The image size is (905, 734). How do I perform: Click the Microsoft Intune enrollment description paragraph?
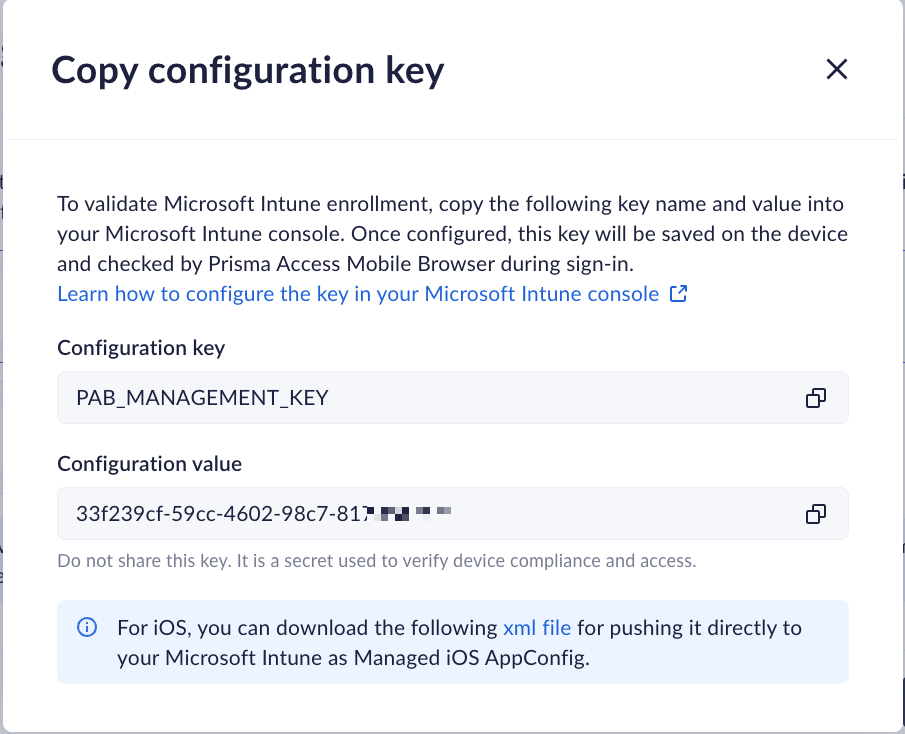450,234
